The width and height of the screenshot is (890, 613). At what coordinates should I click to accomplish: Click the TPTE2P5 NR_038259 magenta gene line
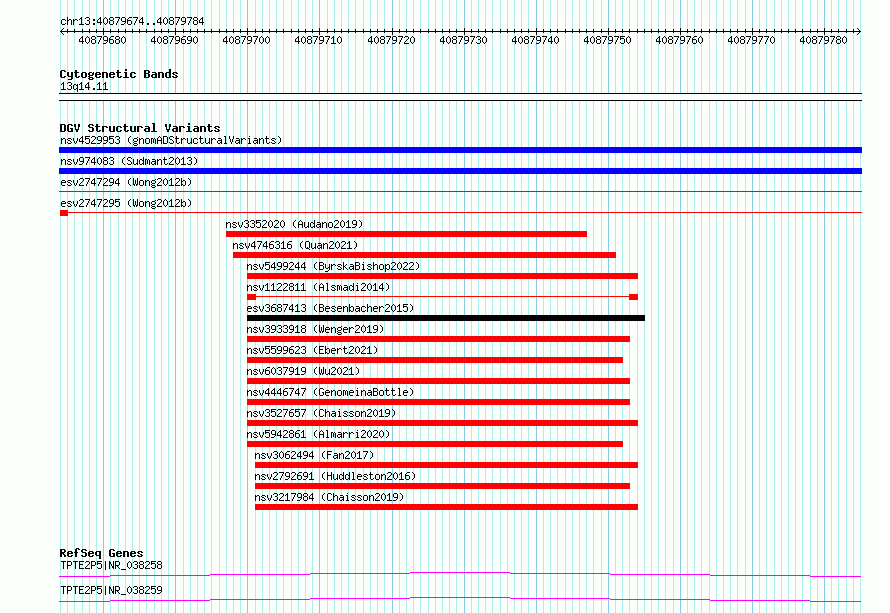click(x=460, y=599)
